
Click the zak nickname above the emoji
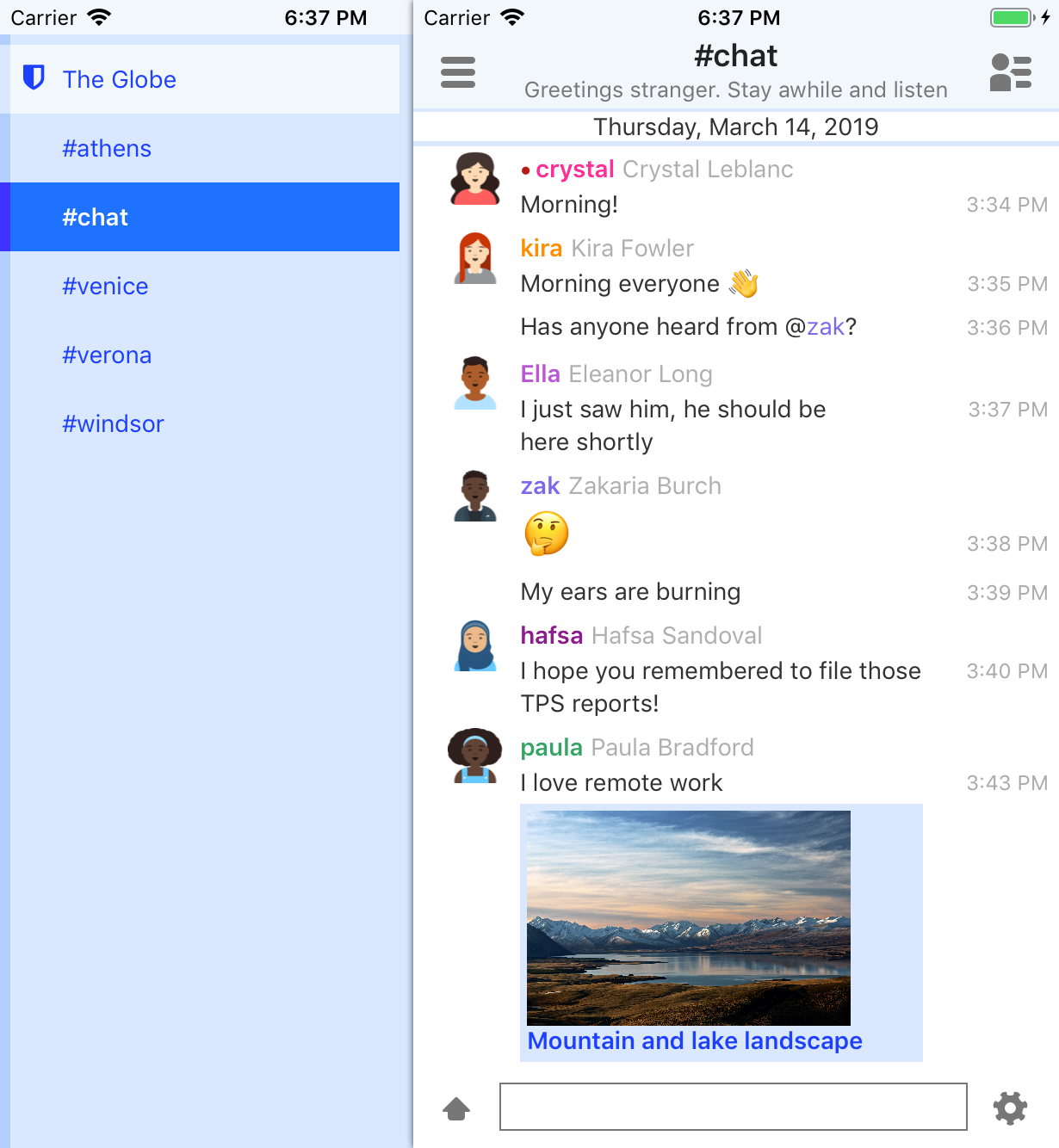(x=541, y=486)
